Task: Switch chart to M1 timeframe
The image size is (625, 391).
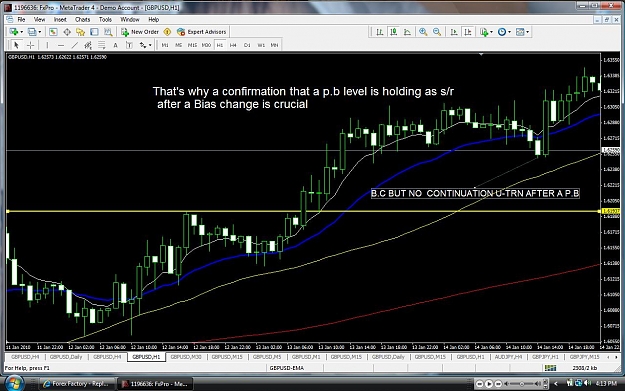Action: coord(165,45)
